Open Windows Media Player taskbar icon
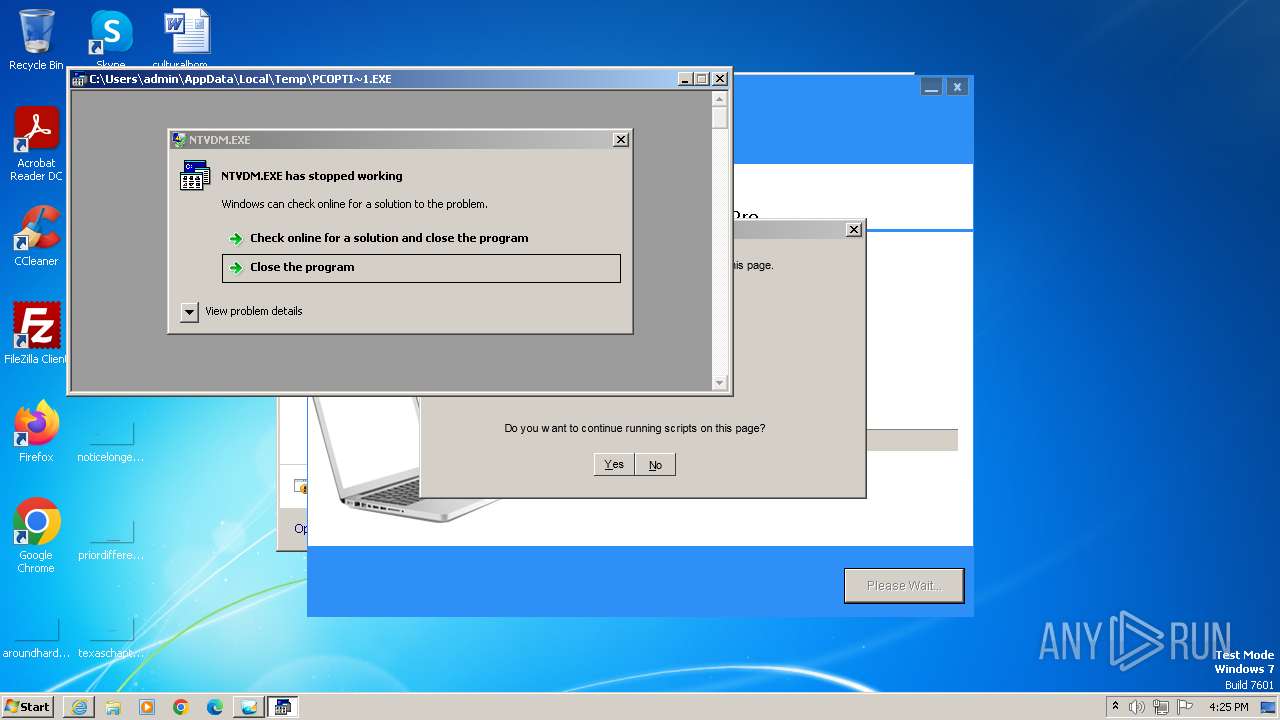Screen dimensions: 1280x720 coord(147,707)
